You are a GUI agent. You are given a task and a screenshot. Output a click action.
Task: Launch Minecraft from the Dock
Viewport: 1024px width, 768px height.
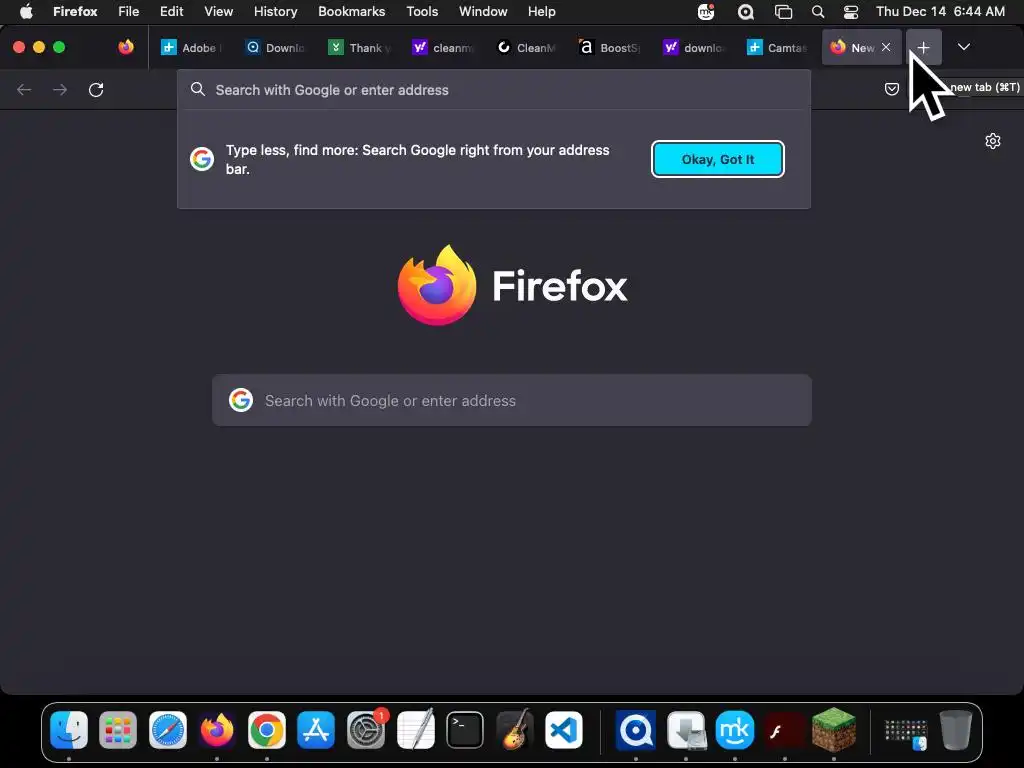coord(834,729)
